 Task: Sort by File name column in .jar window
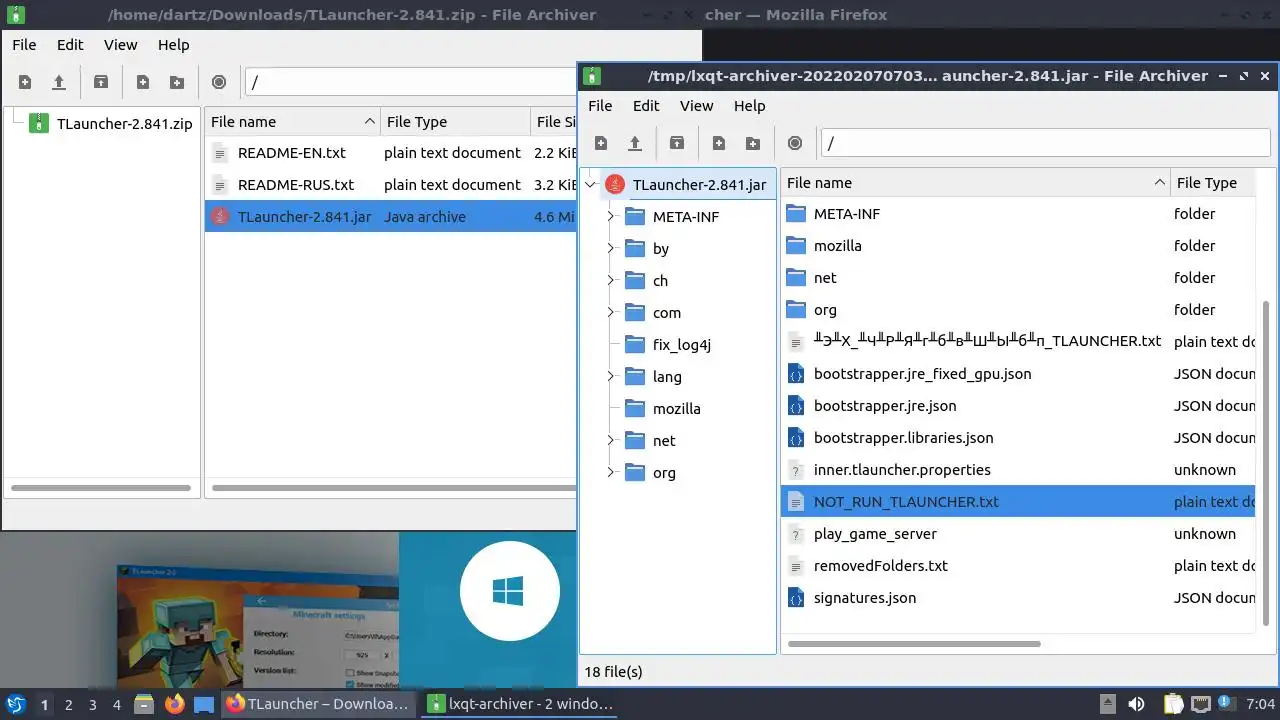tap(975, 183)
